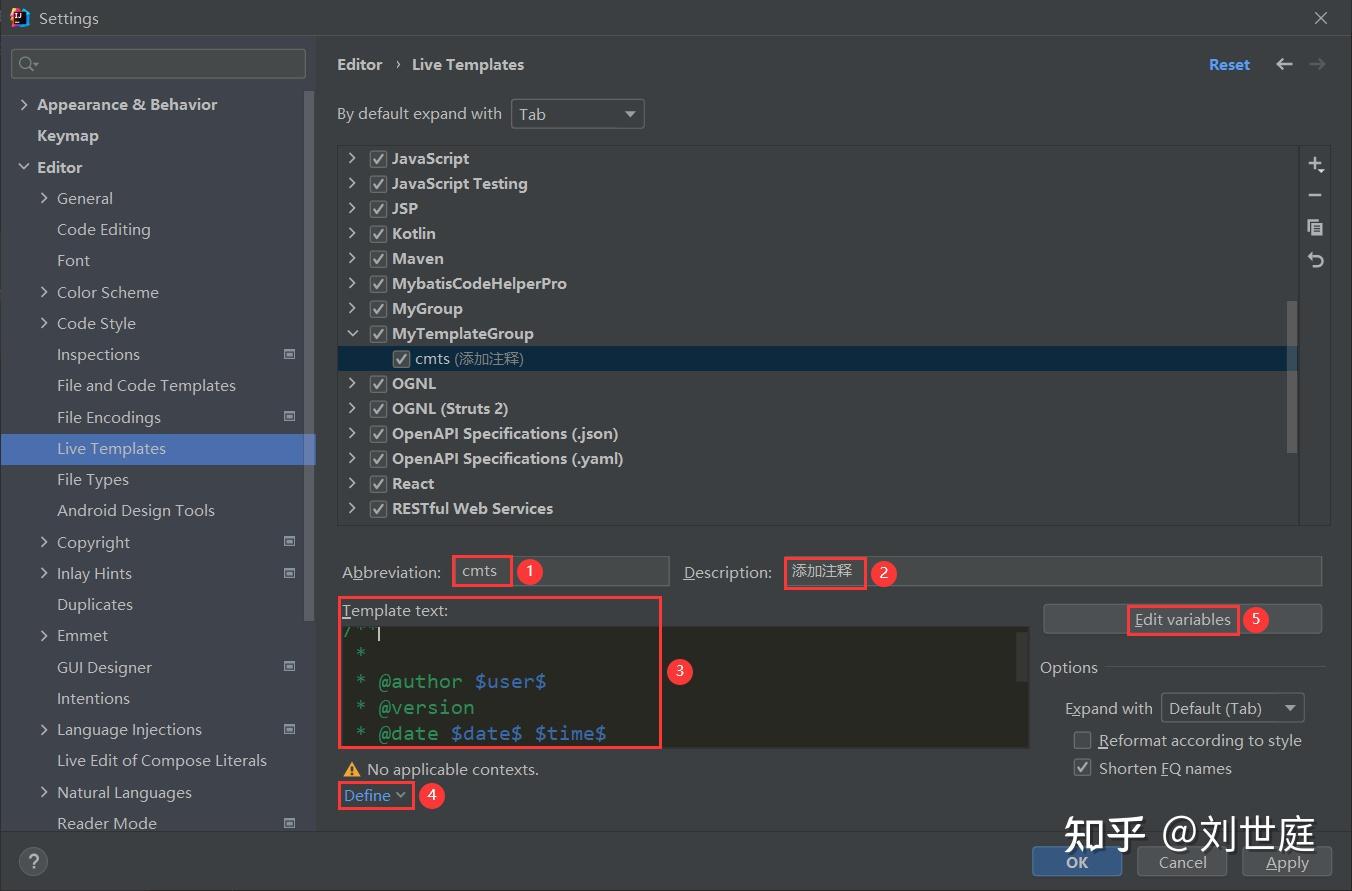Screen dimensions: 1352x891
Task: Open the Expand with Default (Tab) dropdown
Action: pos(1232,708)
